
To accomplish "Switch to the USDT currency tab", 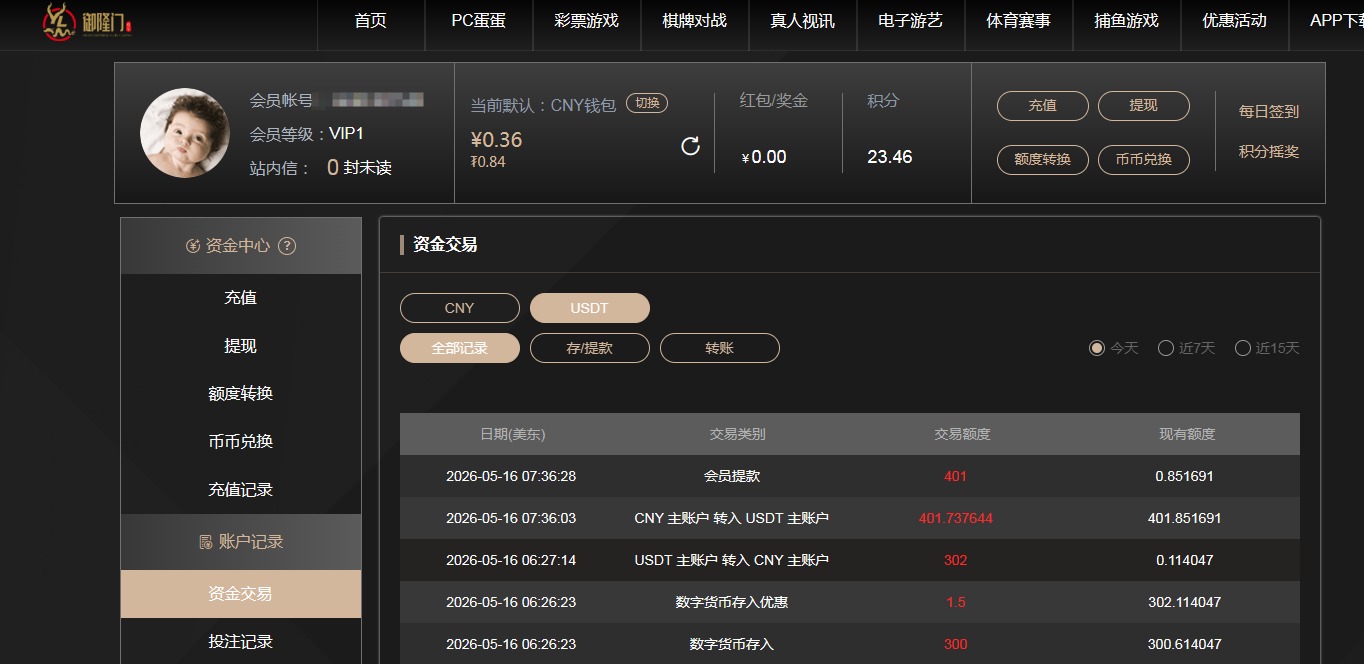I will [x=590, y=308].
